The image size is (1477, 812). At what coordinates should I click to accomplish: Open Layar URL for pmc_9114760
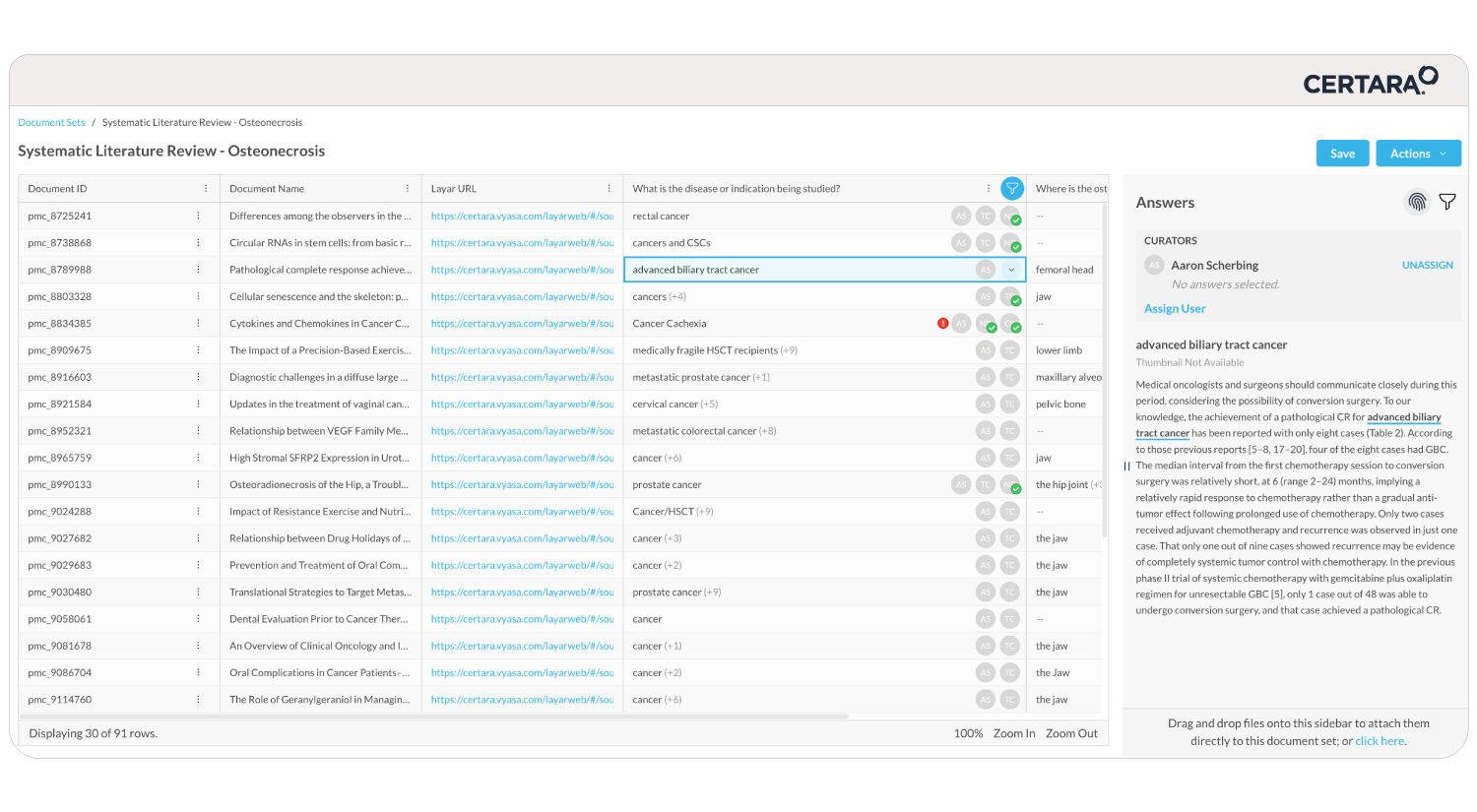coord(522,699)
